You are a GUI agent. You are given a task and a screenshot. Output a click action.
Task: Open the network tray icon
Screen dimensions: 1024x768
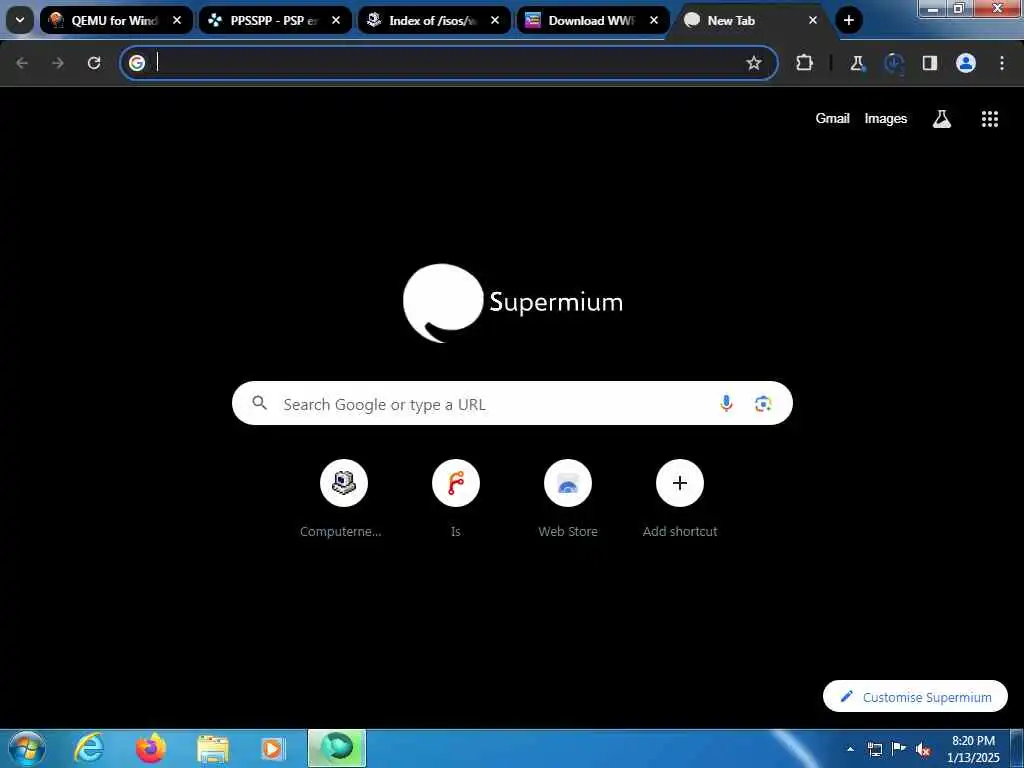pos(874,750)
